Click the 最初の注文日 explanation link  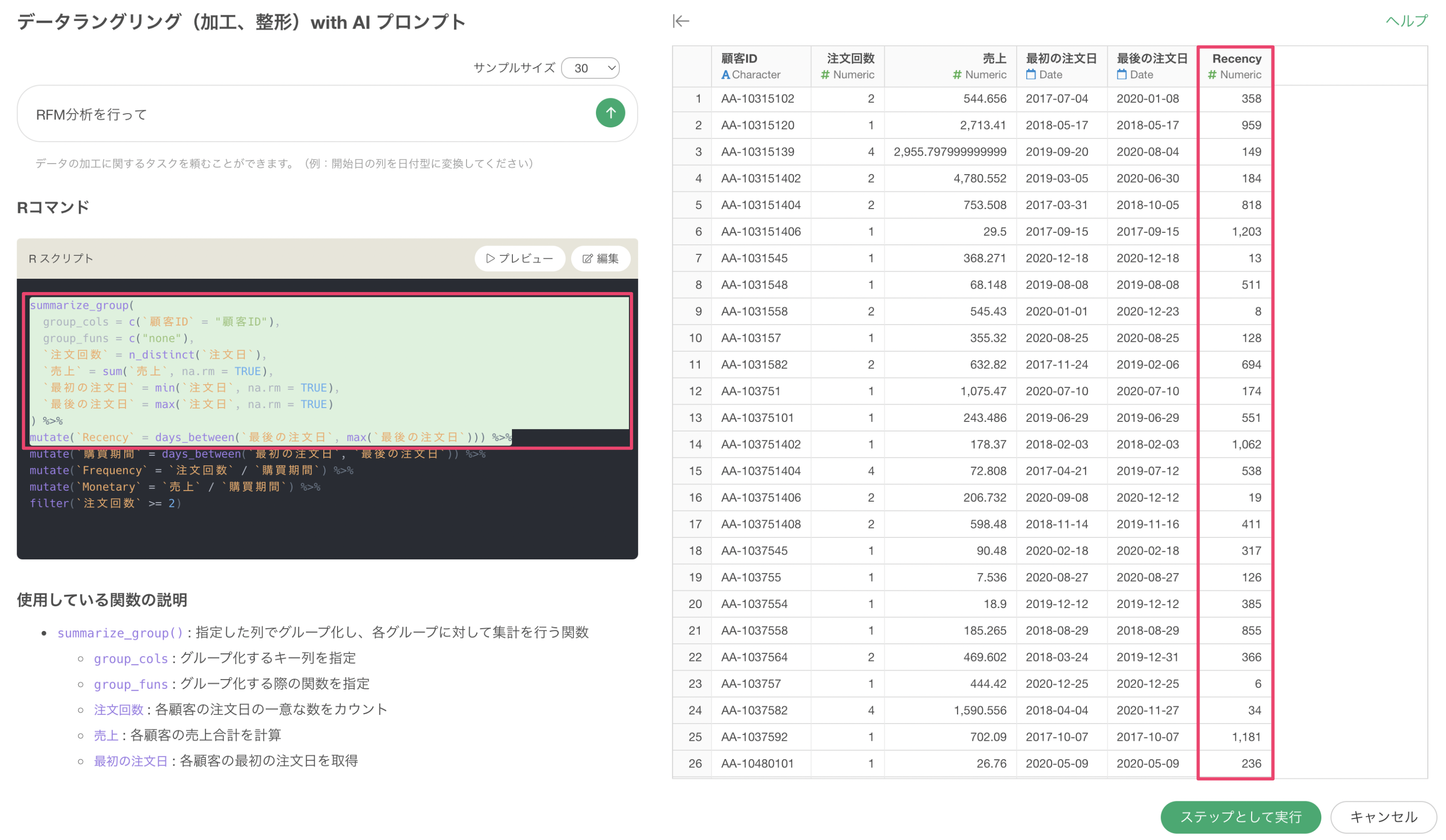(x=131, y=761)
